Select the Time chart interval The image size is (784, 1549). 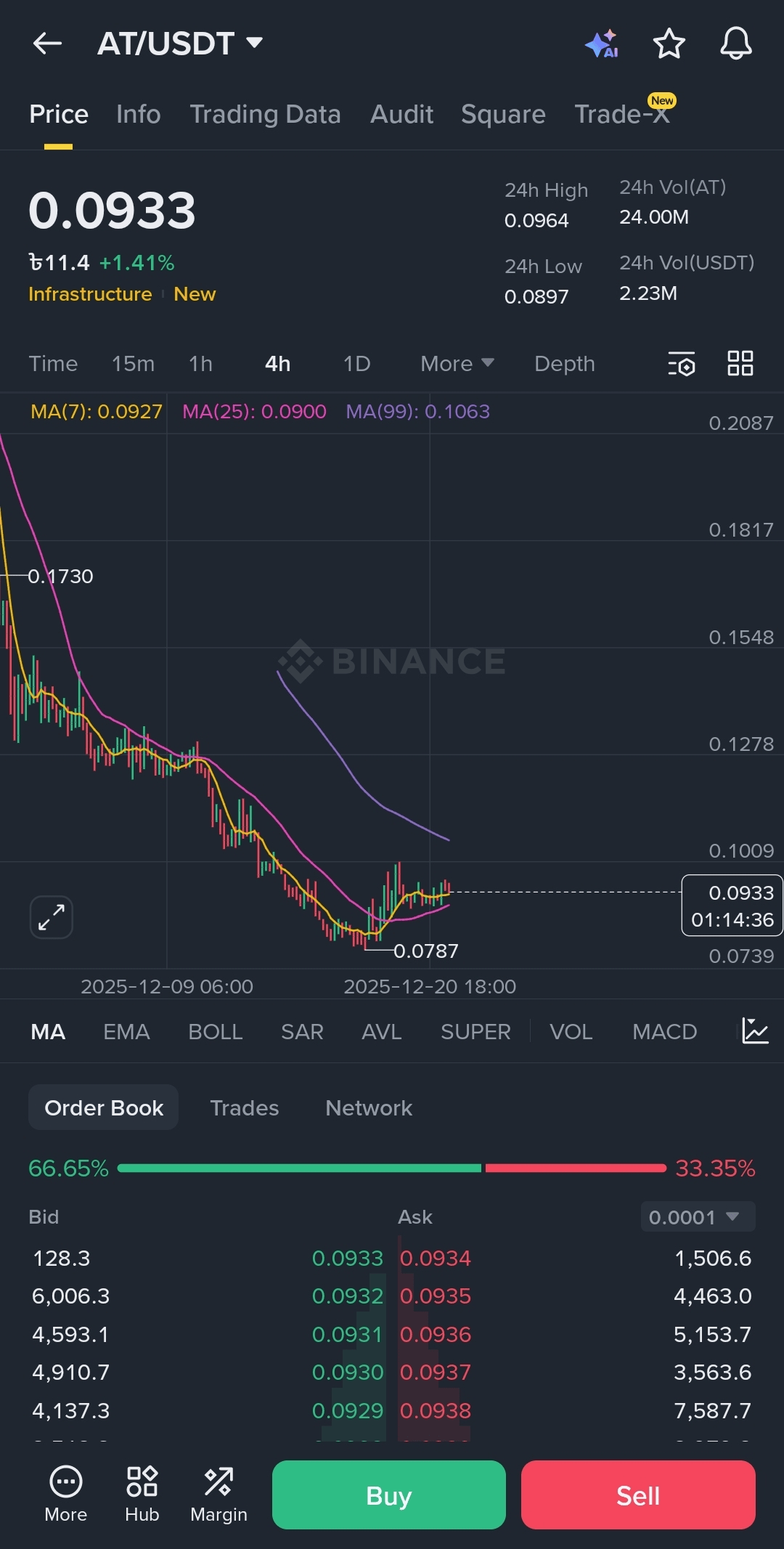(x=53, y=363)
